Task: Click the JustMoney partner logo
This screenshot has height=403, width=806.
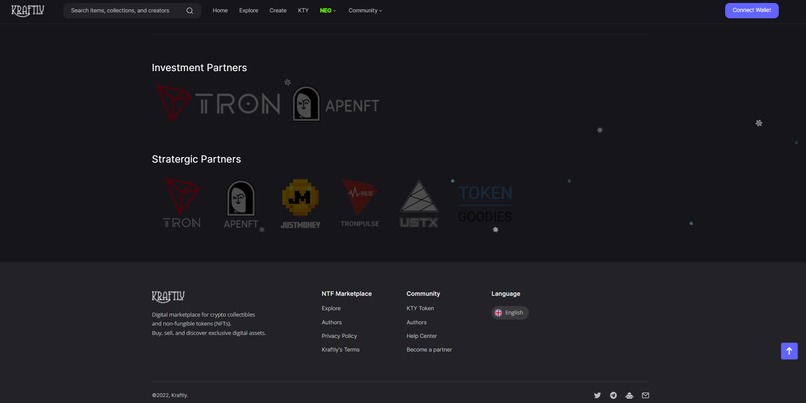Action: pos(300,204)
